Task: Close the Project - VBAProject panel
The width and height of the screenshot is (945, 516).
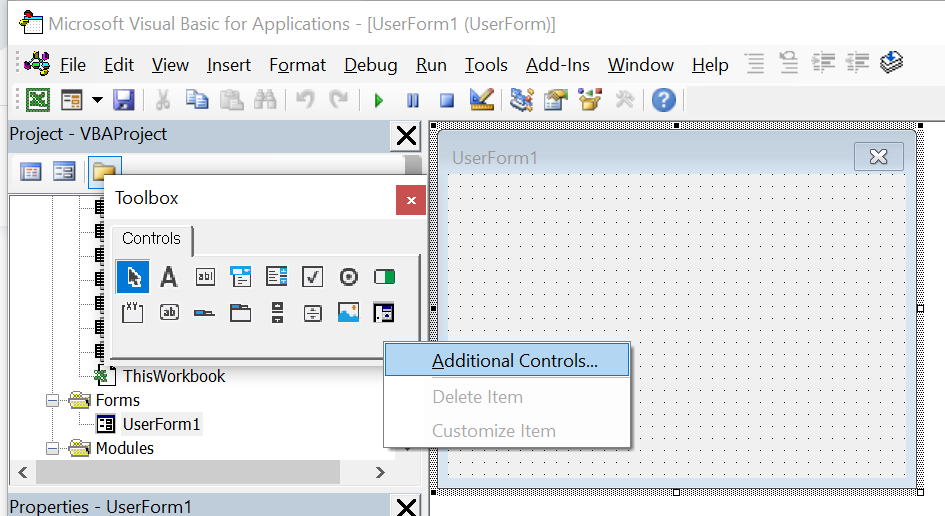Action: point(407,136)
